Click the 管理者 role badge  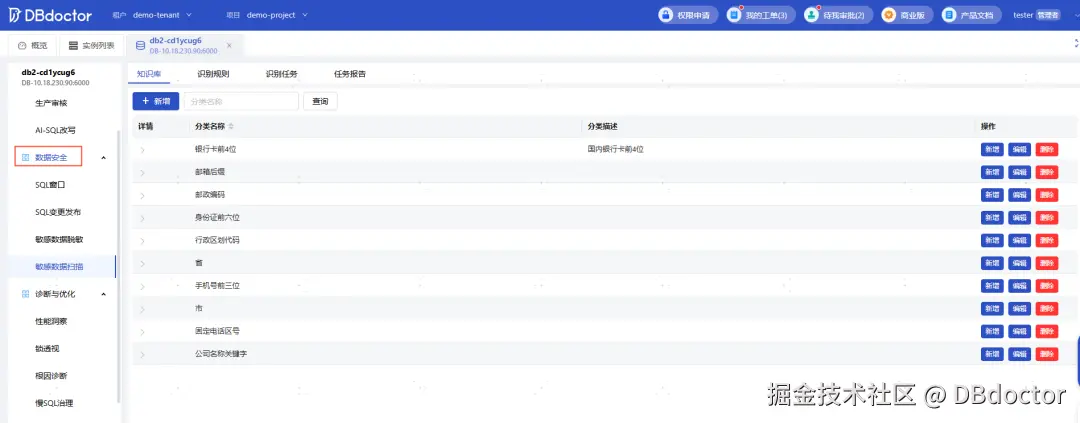click(x=1047, y=14)
